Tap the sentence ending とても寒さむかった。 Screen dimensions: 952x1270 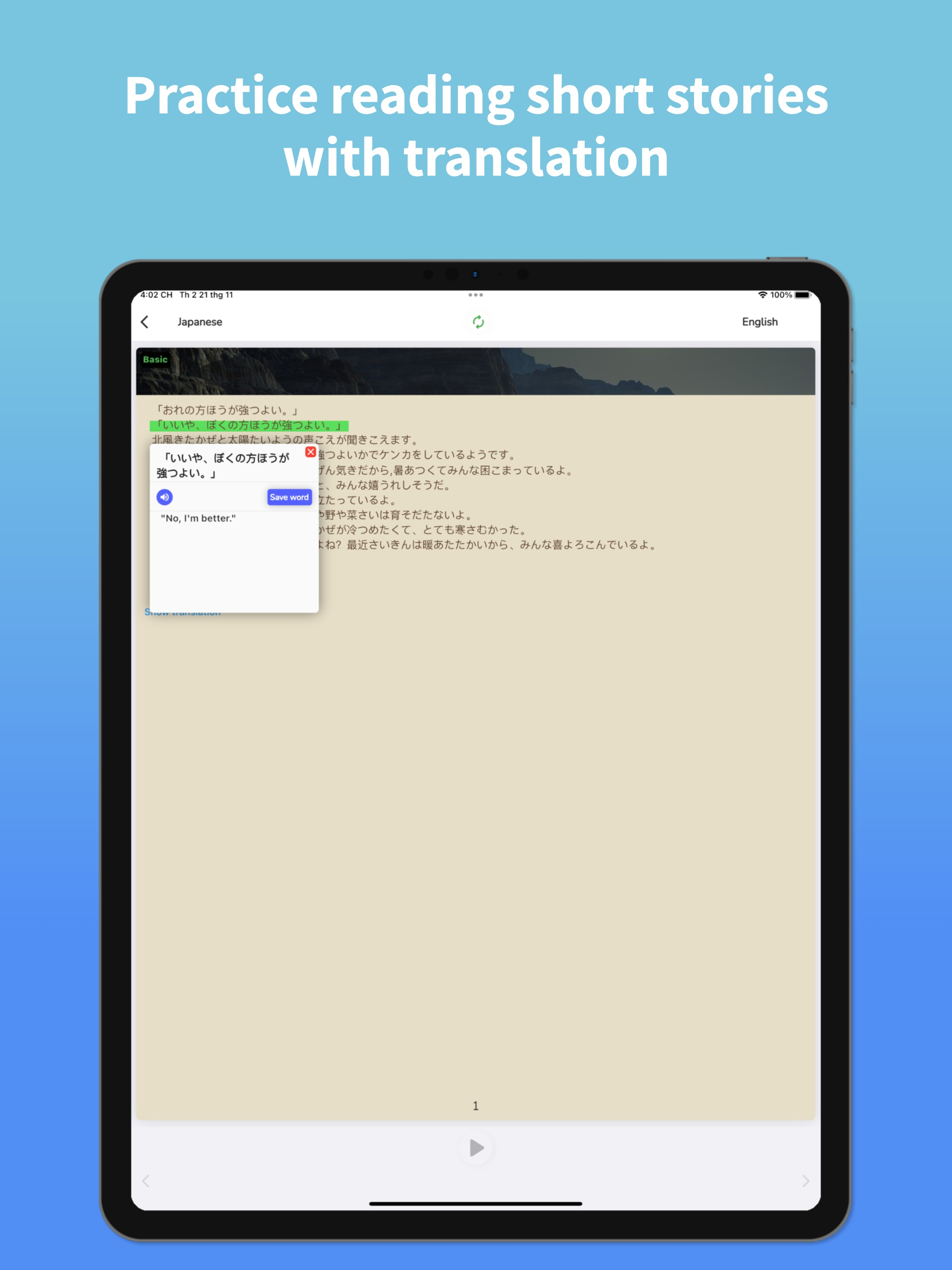click(x=423, y=529)
